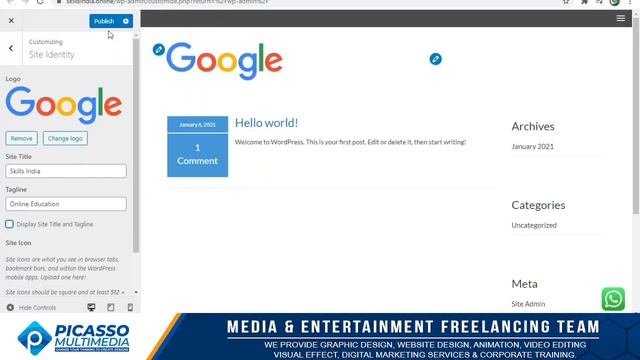Viewport: 640px width, 360px height.
Task: Reload the page in browser
Action: [40, 2]
